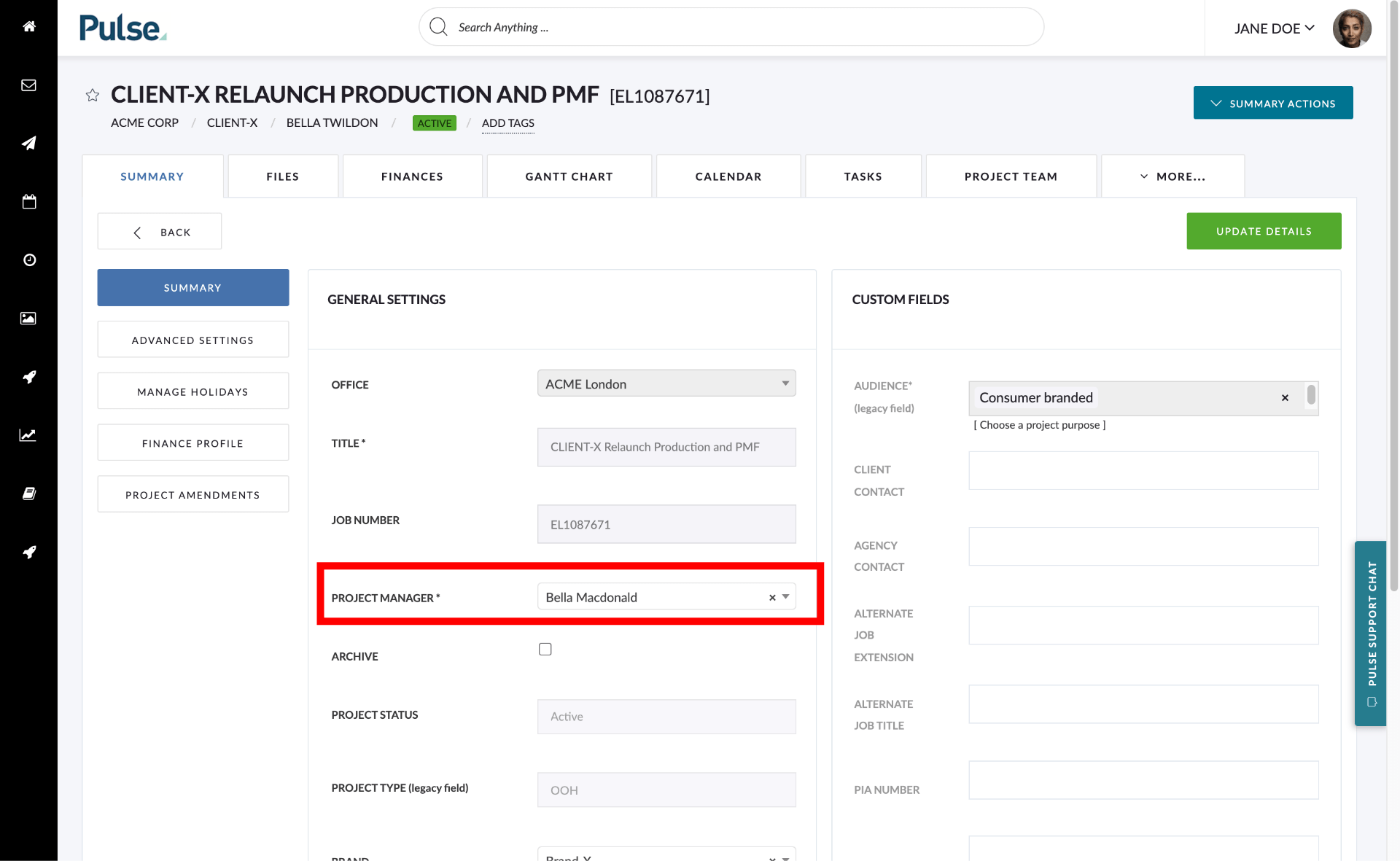Open Manage Holidays section
Screen dimensions: 1400x861
pos(193,391)
